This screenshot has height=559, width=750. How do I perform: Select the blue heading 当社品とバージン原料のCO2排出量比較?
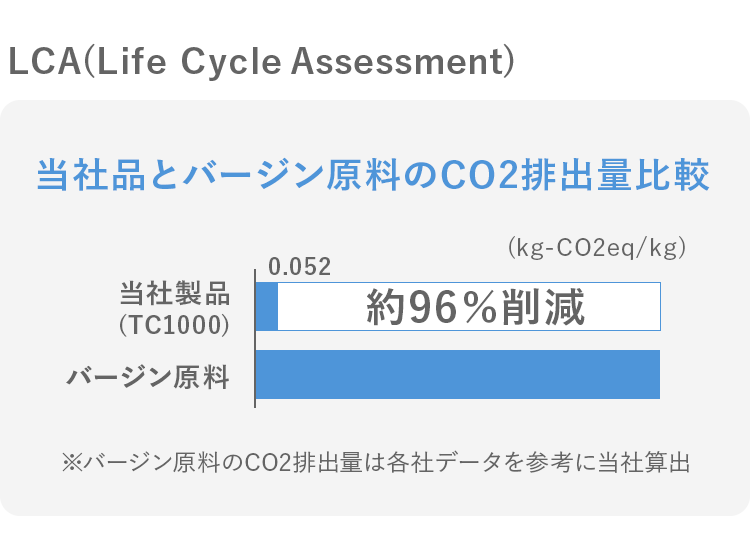(x=373, y=176)
